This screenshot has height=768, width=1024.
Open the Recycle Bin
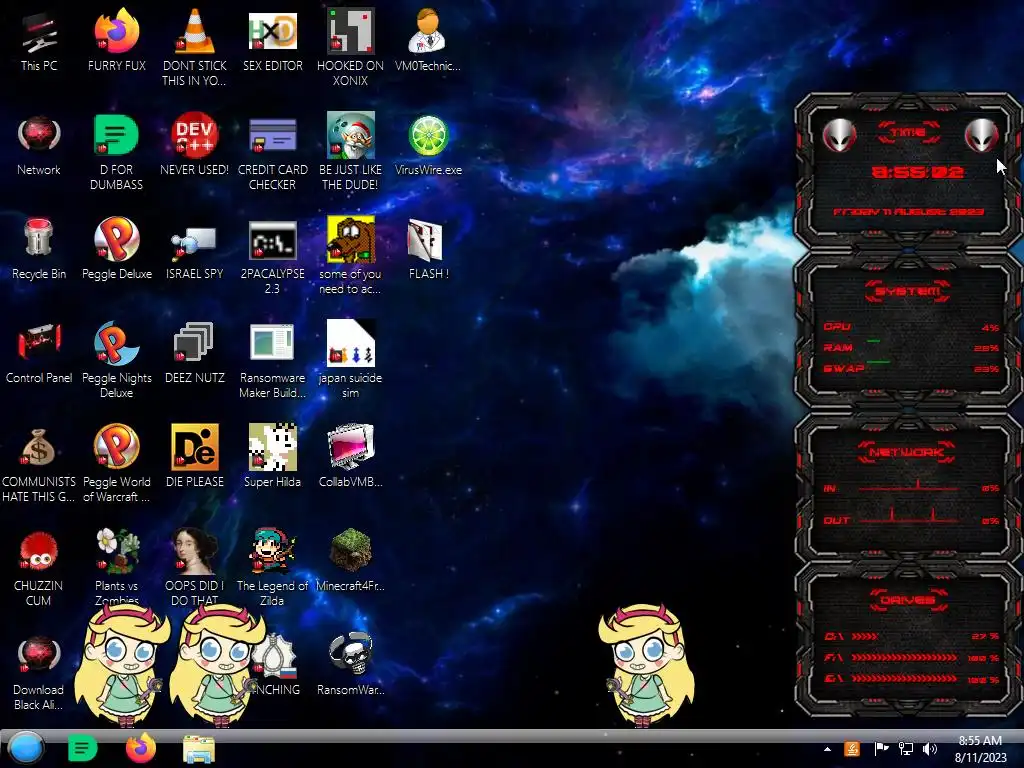(39, 249)
